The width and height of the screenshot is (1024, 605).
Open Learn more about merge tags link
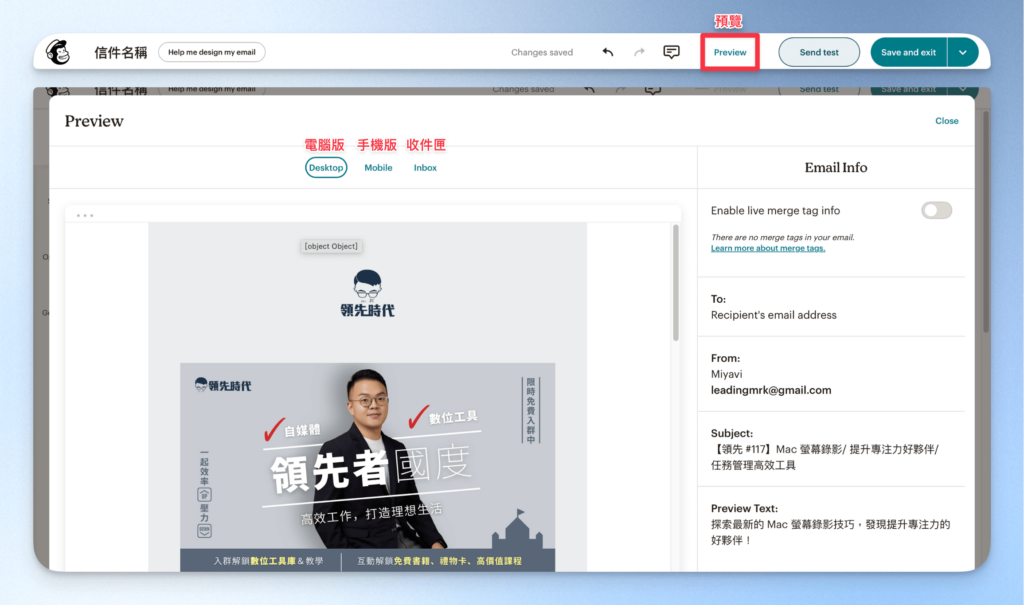pos(768,248)
